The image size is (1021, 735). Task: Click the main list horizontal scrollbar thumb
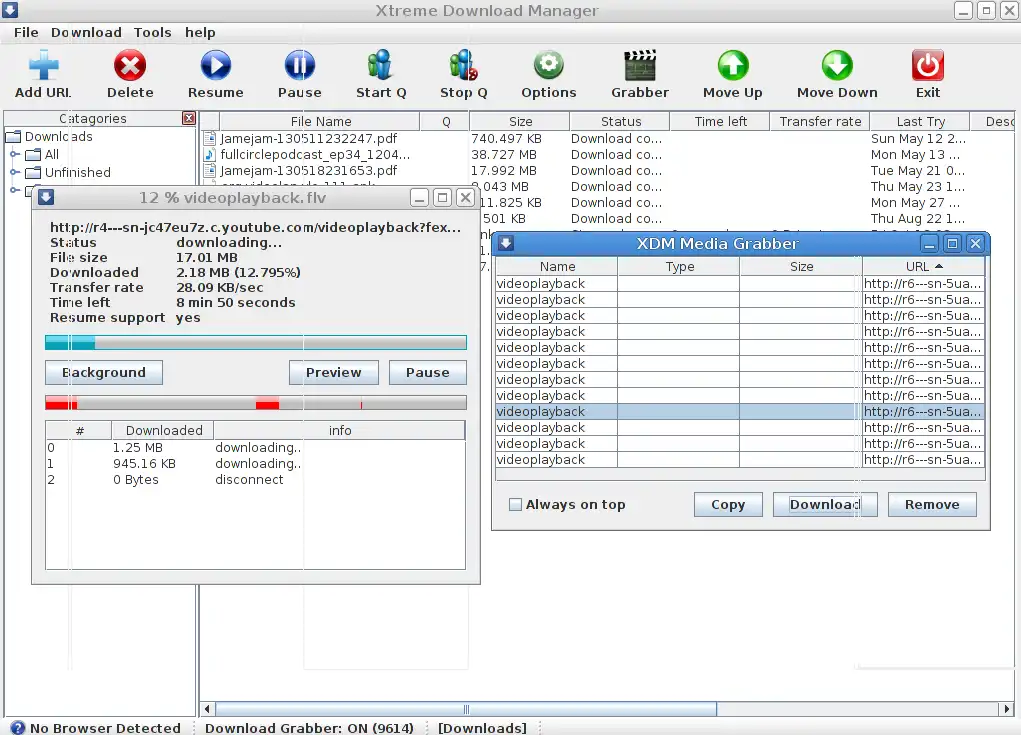pyautogui.click(x=466, y=709)
